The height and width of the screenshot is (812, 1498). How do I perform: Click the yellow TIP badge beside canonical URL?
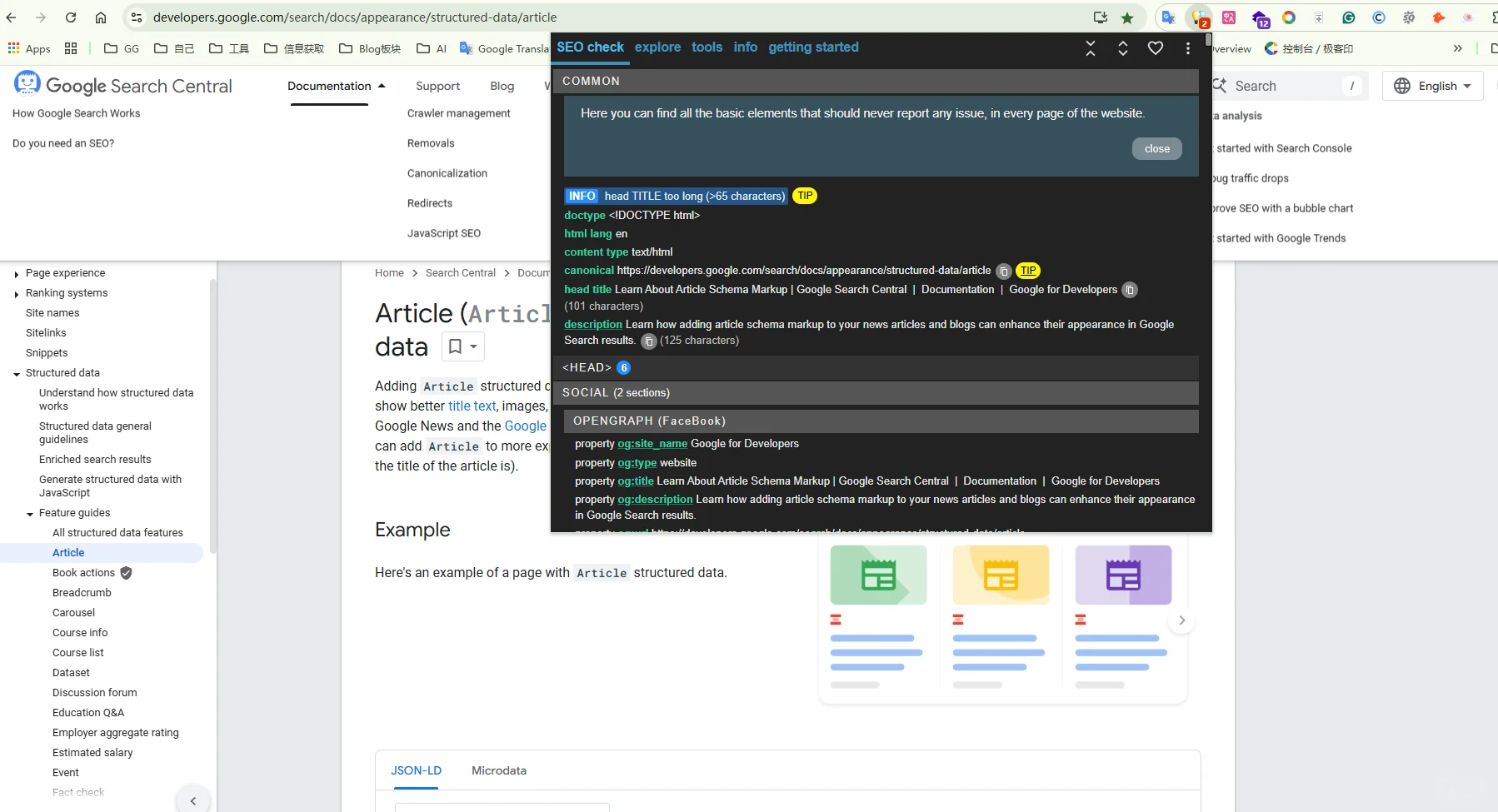(x=1029, y=271)
